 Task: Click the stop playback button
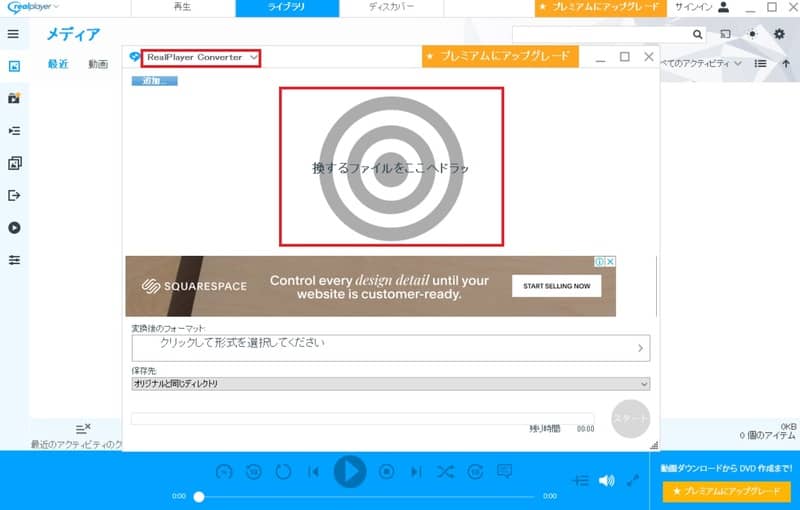coord(386,472)
